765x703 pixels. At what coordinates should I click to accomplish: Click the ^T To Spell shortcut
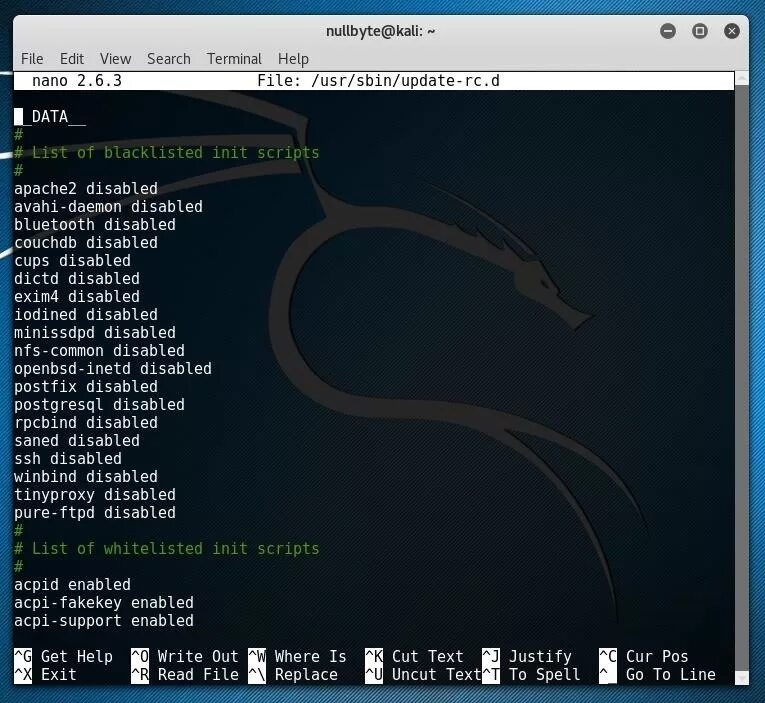pos(531,675)
